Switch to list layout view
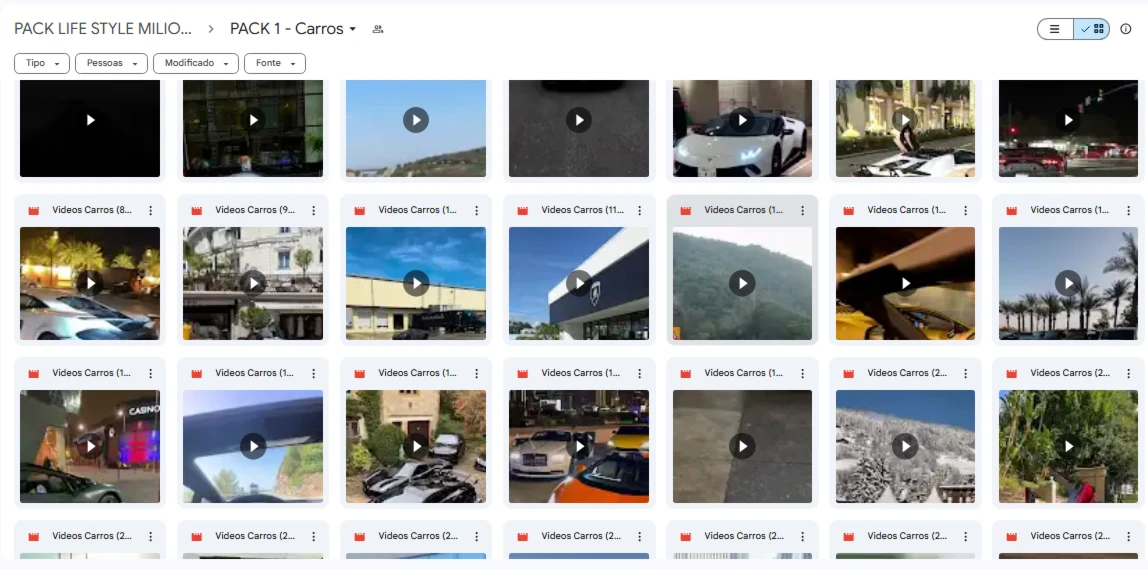This screenshot has height=569, width=1148. [1055, 29]
